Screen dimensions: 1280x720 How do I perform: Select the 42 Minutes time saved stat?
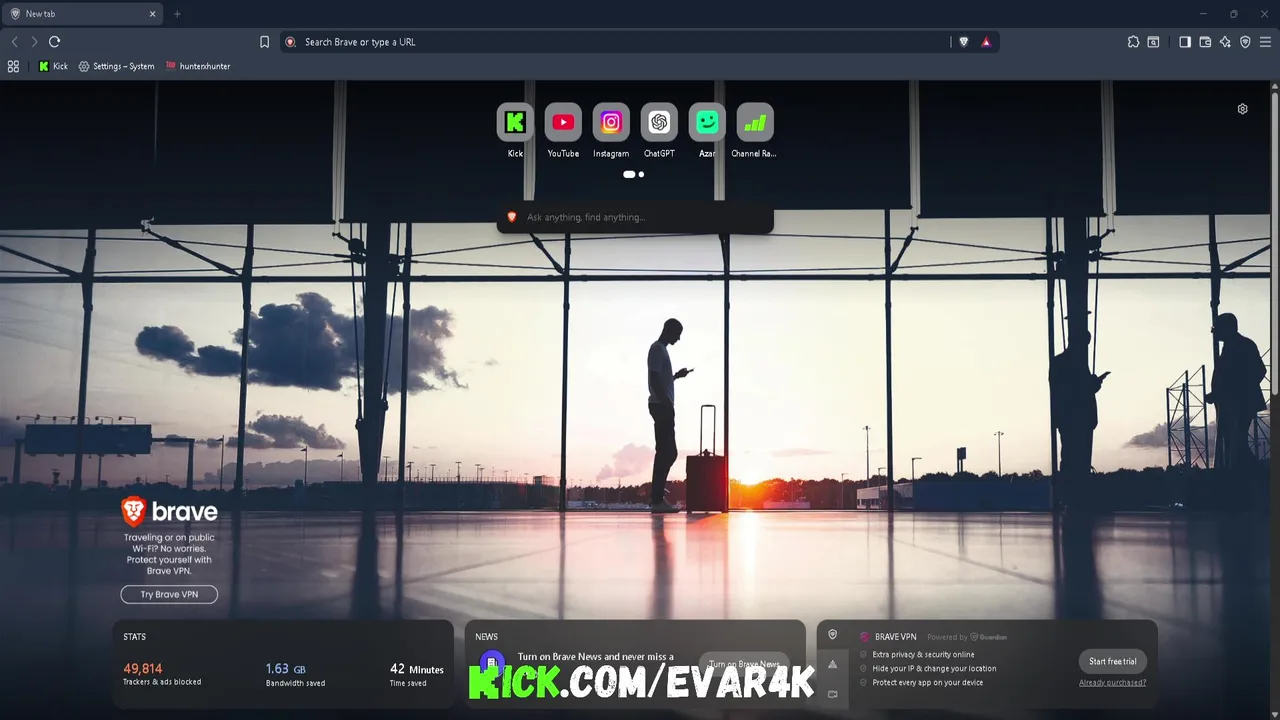pyautogui.click(x=416, y=674)
